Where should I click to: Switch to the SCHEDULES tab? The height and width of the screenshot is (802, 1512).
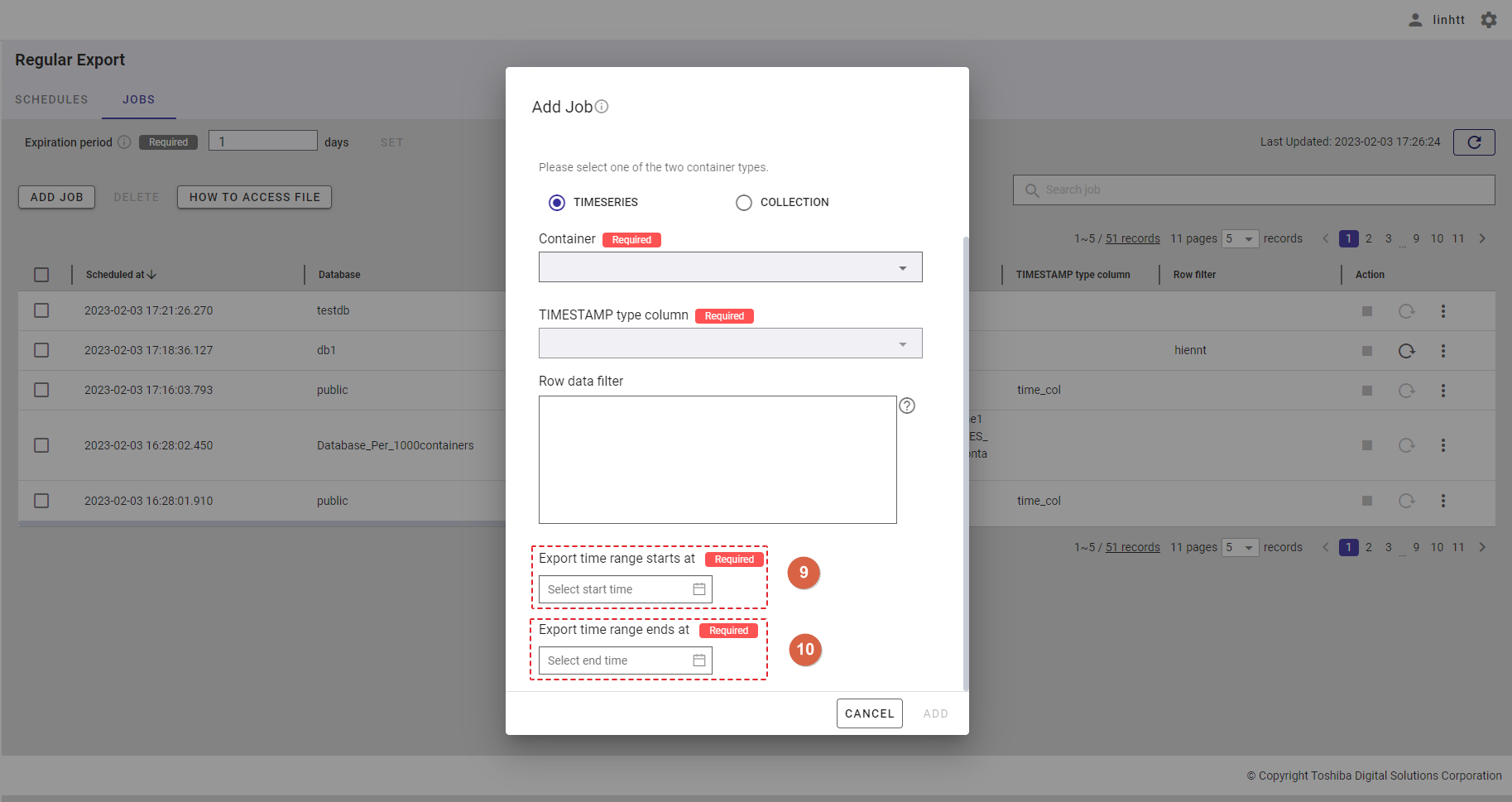[51, 99]
